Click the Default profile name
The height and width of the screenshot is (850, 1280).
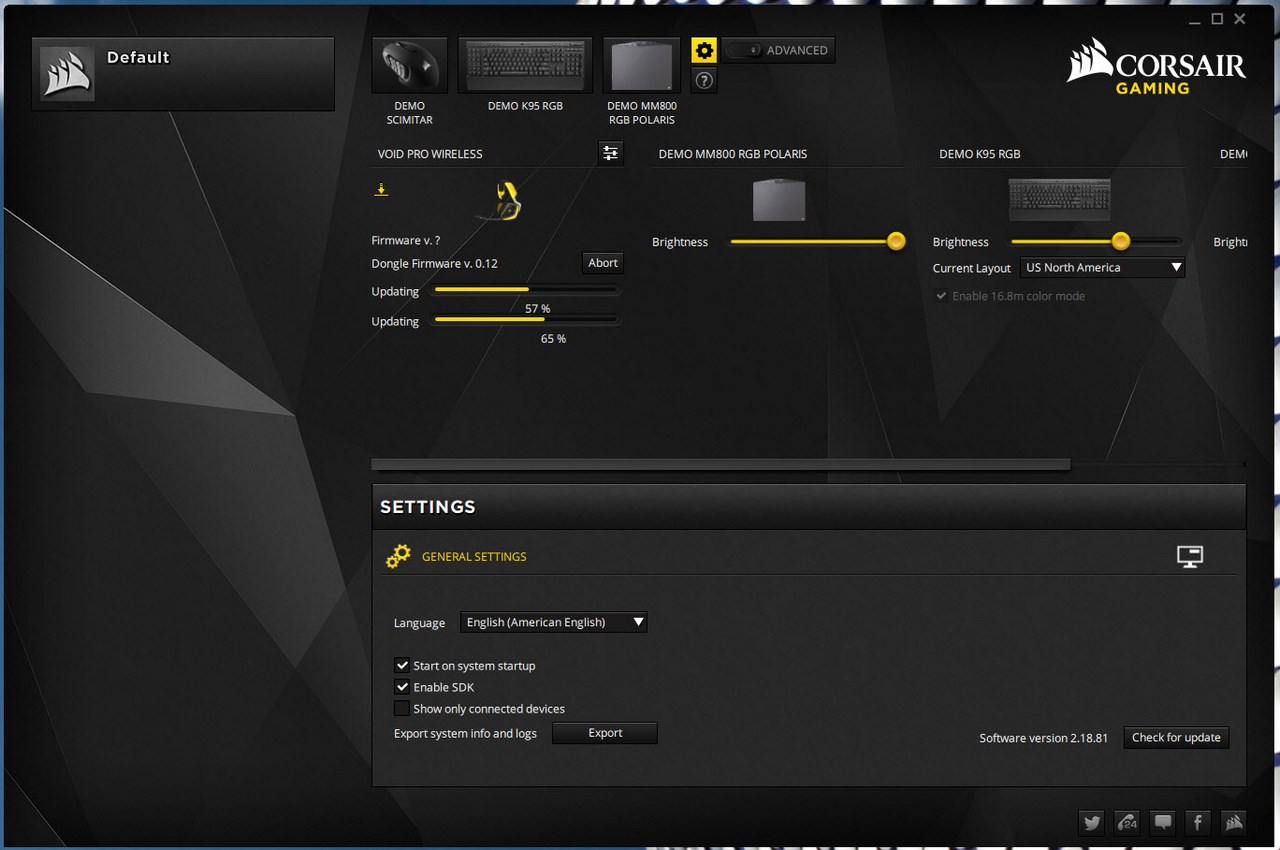click(138, 58)
